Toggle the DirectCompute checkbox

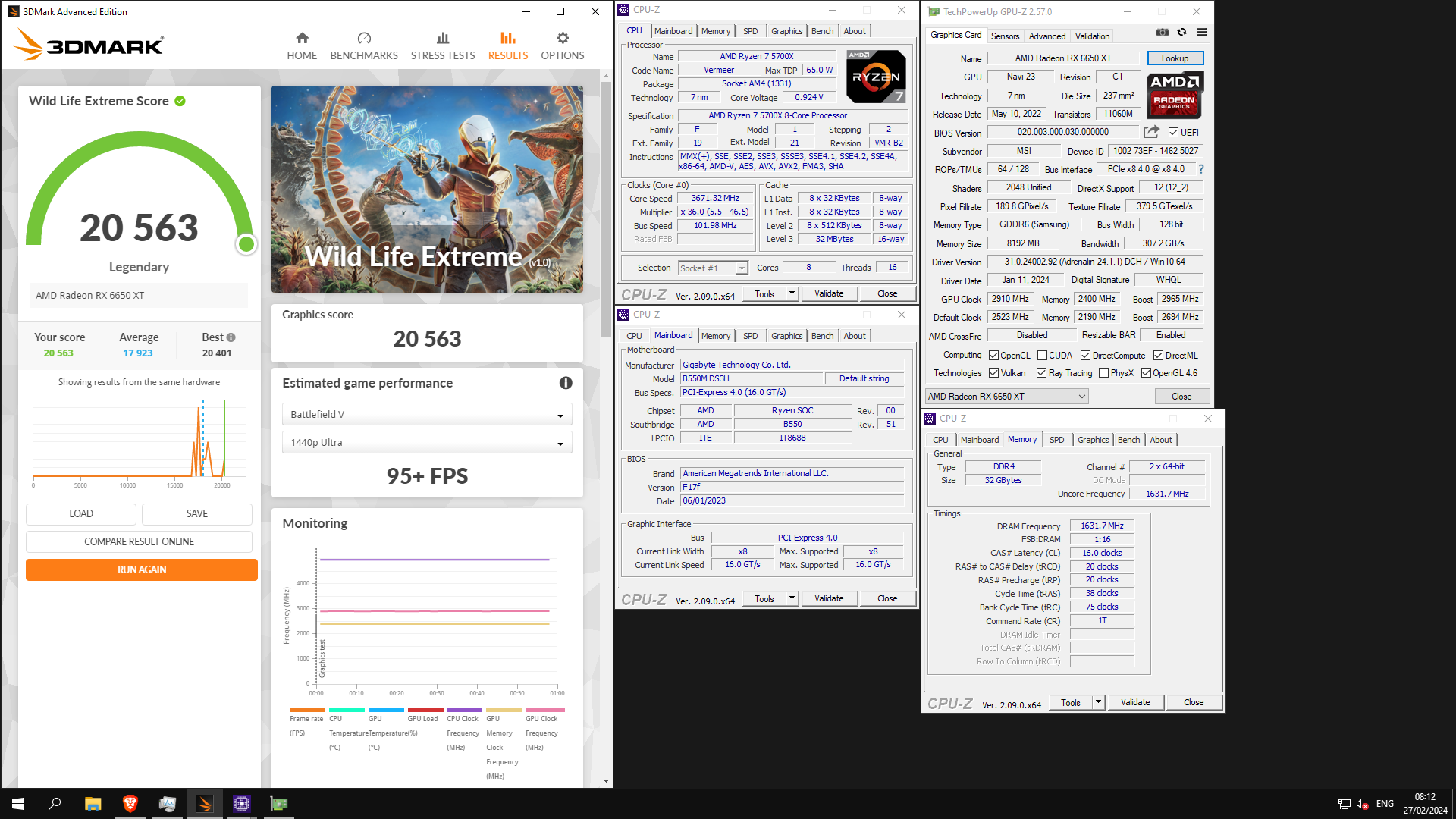tap(1085, 356)
